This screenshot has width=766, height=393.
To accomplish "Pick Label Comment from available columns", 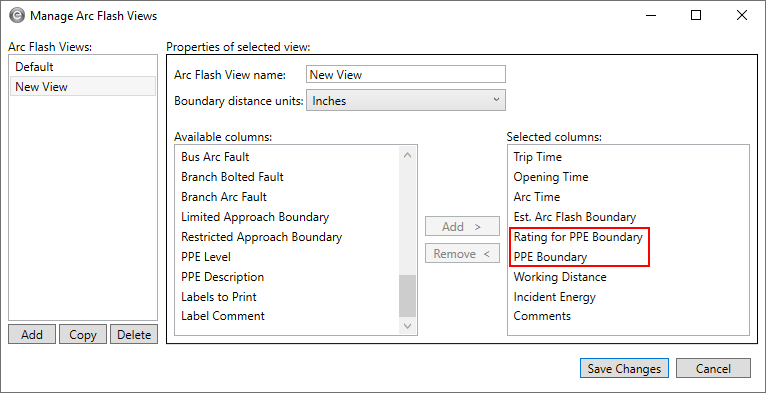I will click(x=223, y=316).
